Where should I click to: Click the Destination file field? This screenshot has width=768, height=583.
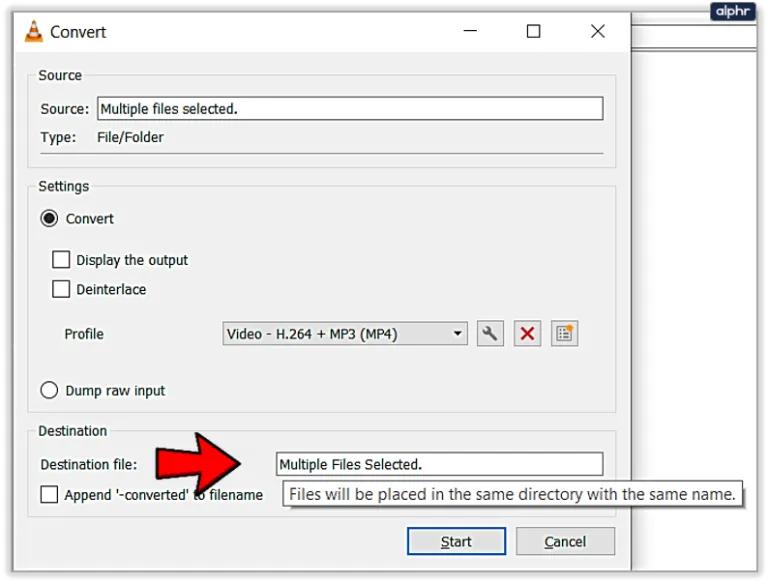coord(439,464)
